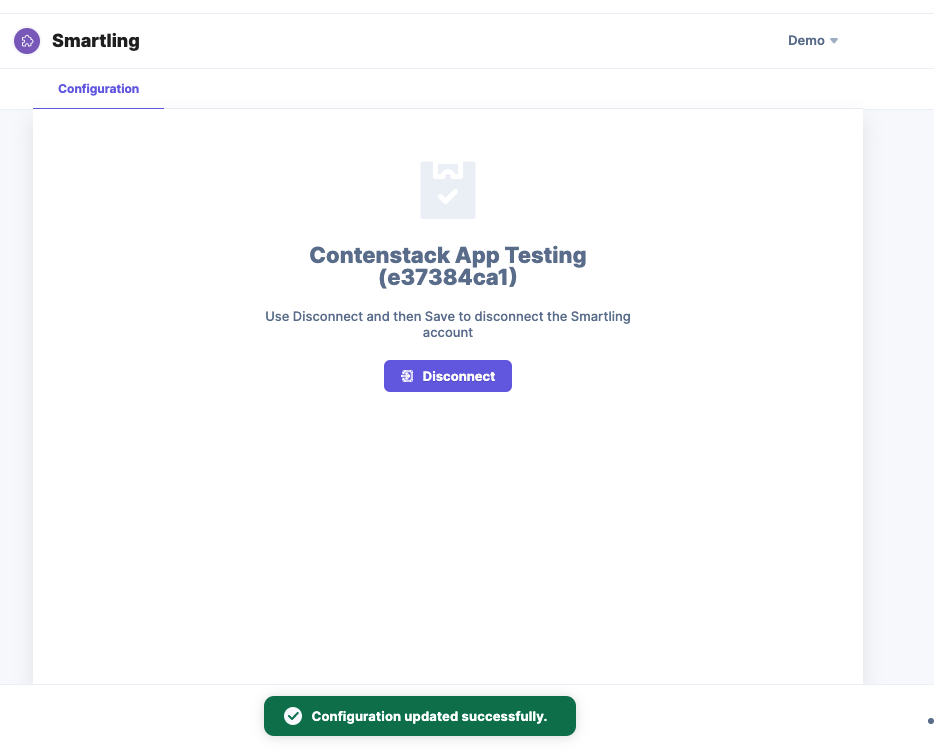Click the Contenstack App Testing heading
This screenshot has width=934, height=753.
pos(447,255)
